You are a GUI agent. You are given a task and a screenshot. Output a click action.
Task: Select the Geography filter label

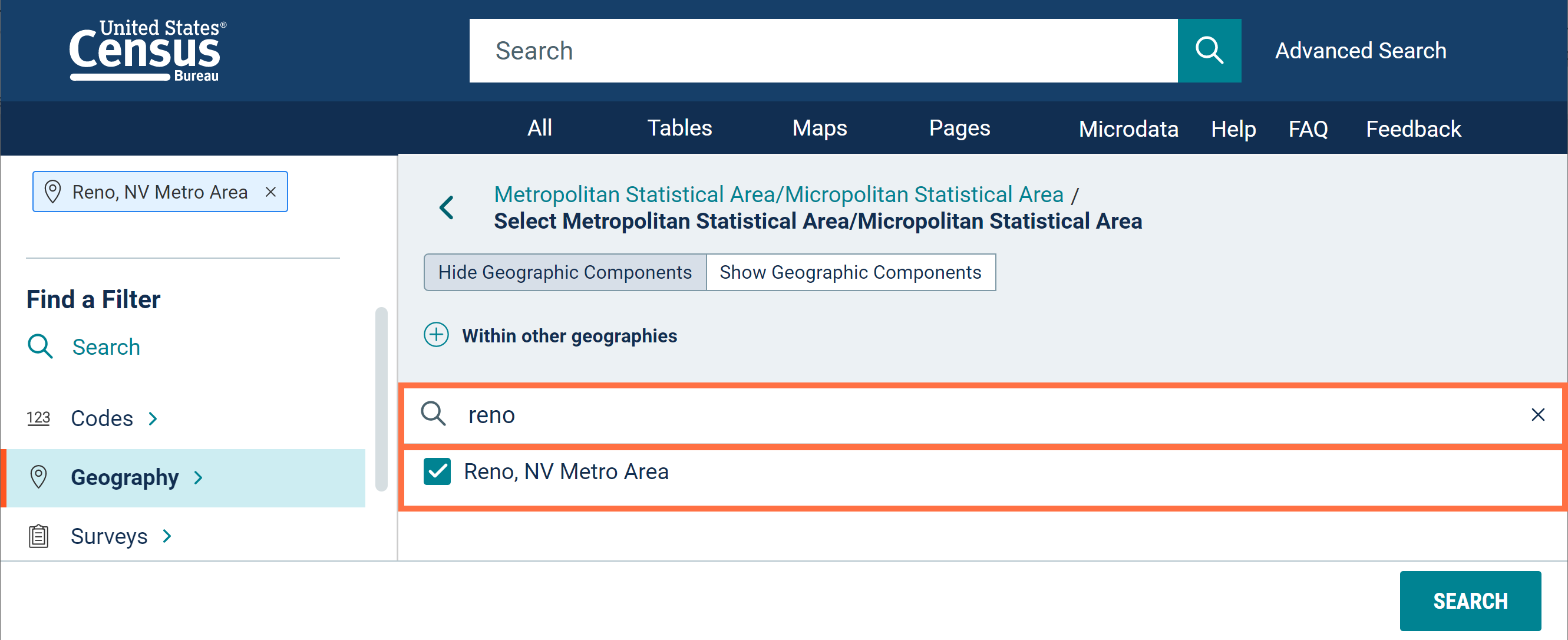(x=125, y=477)
